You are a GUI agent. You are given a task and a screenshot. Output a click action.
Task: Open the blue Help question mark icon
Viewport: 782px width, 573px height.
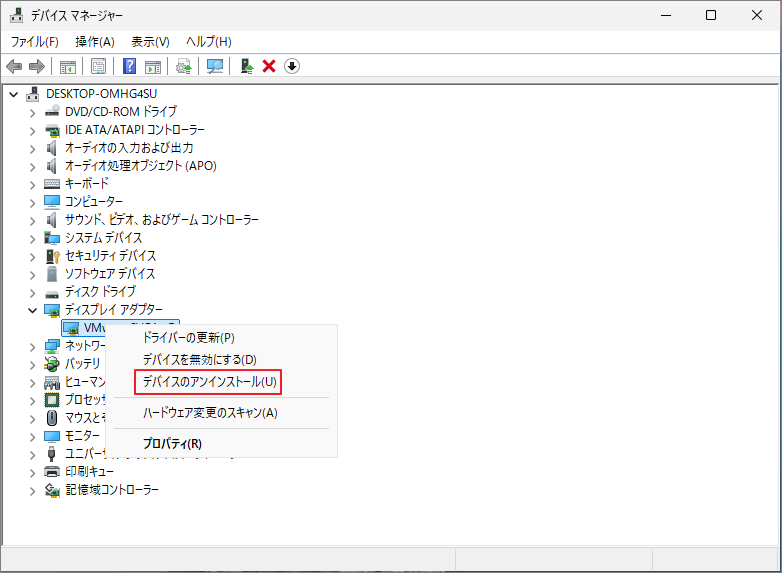coord(129,66)
